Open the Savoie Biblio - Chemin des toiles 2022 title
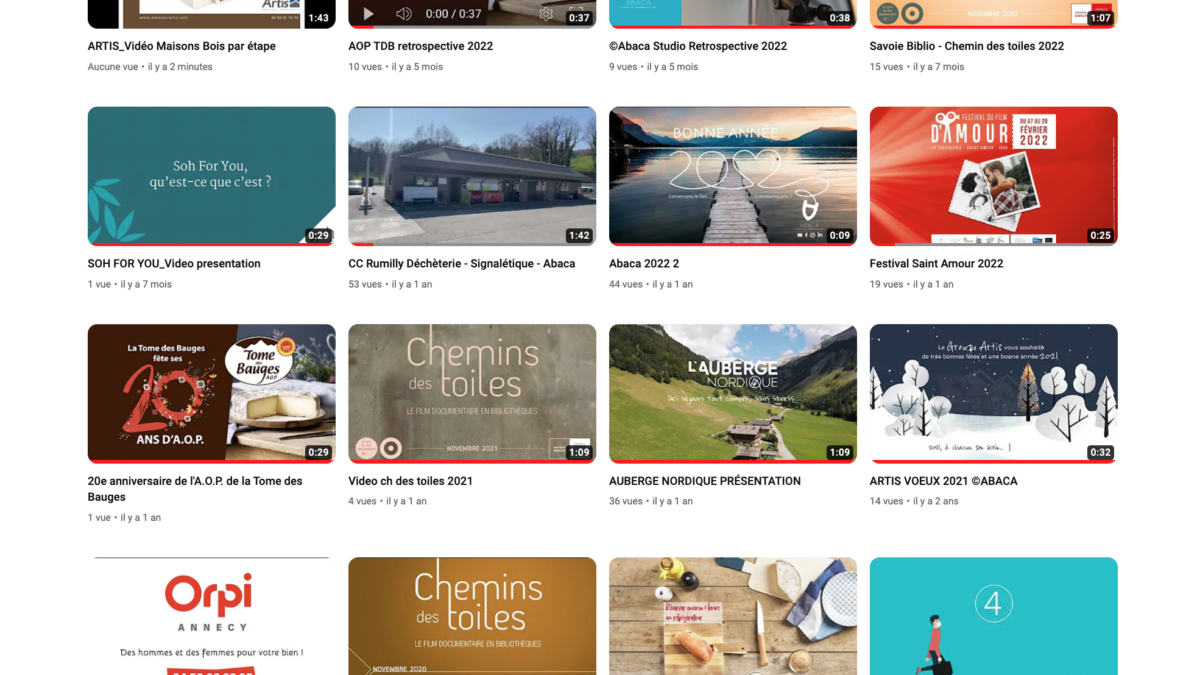The width and height of the screenshot is (1200, 675). (x=967, y=46)
